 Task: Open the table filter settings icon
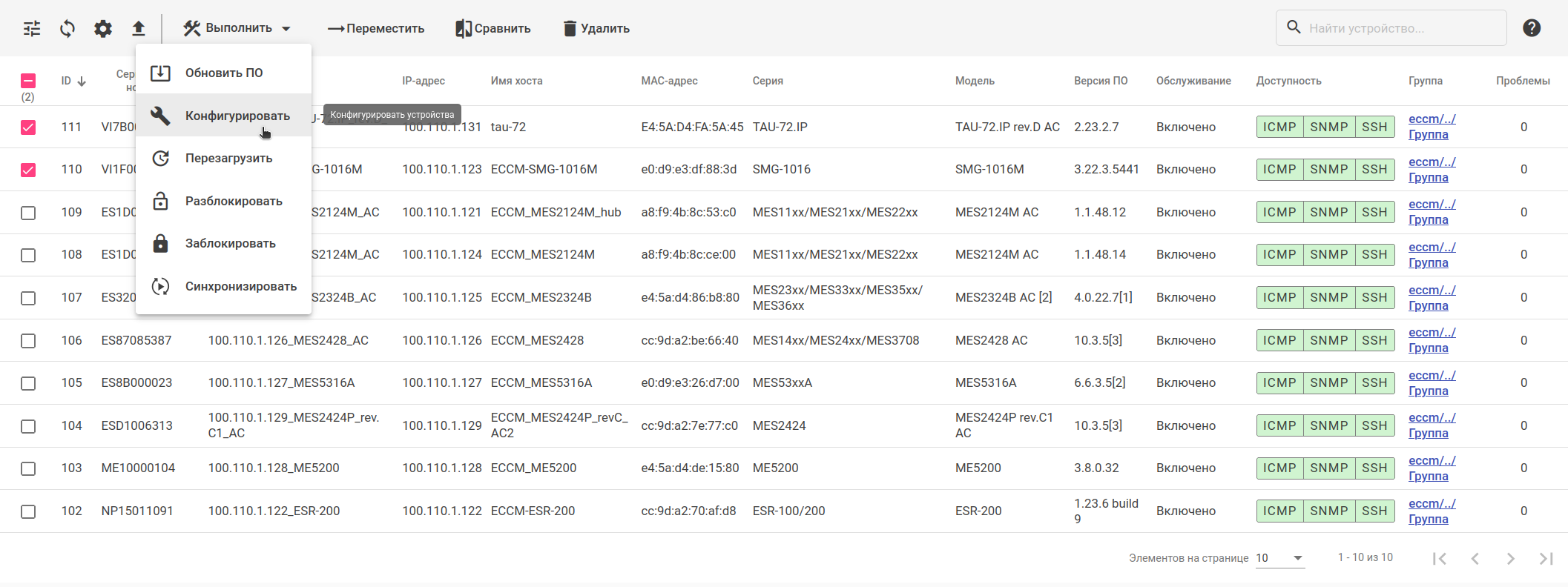pyautogui.click(x=32, y=29)
